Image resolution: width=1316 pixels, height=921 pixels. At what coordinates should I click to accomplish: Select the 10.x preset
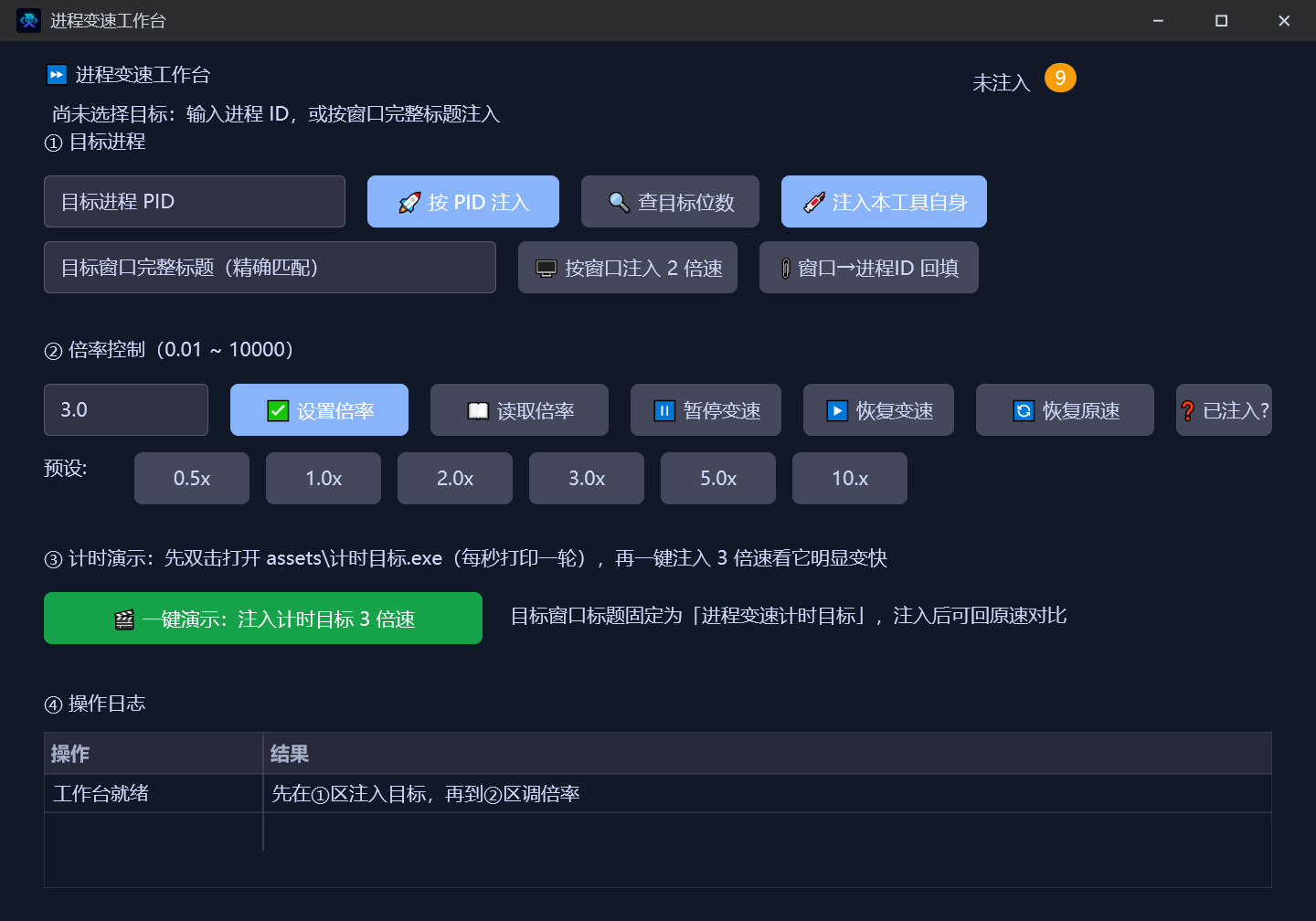850,478
